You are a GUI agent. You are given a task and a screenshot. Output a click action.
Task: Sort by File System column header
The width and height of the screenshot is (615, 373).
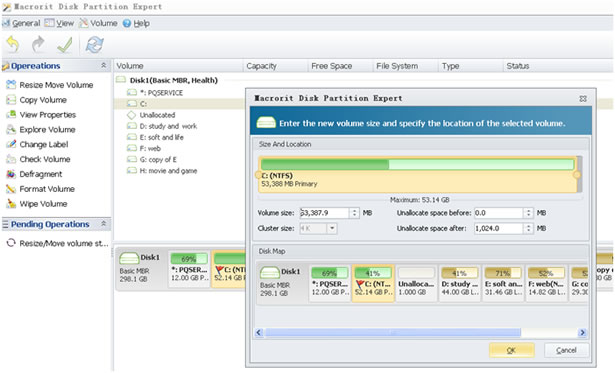tap(405, 66)
